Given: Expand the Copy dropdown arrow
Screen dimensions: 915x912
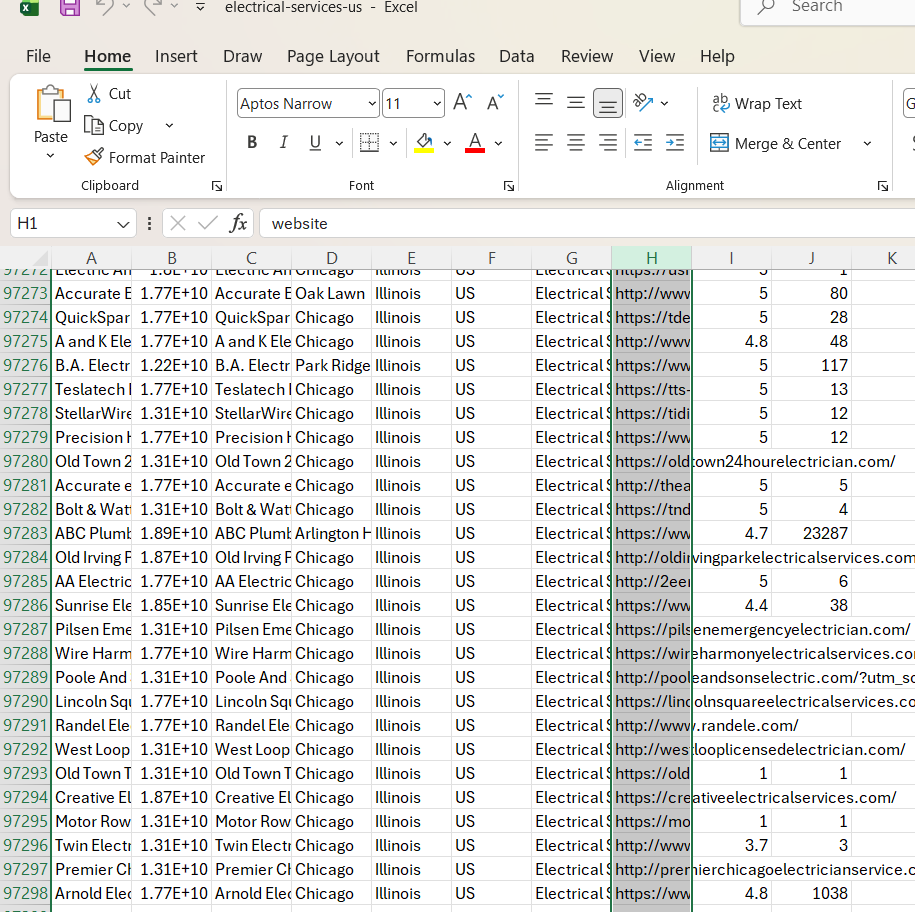Looking at the screenshot, I should click(x=169, y=125).
